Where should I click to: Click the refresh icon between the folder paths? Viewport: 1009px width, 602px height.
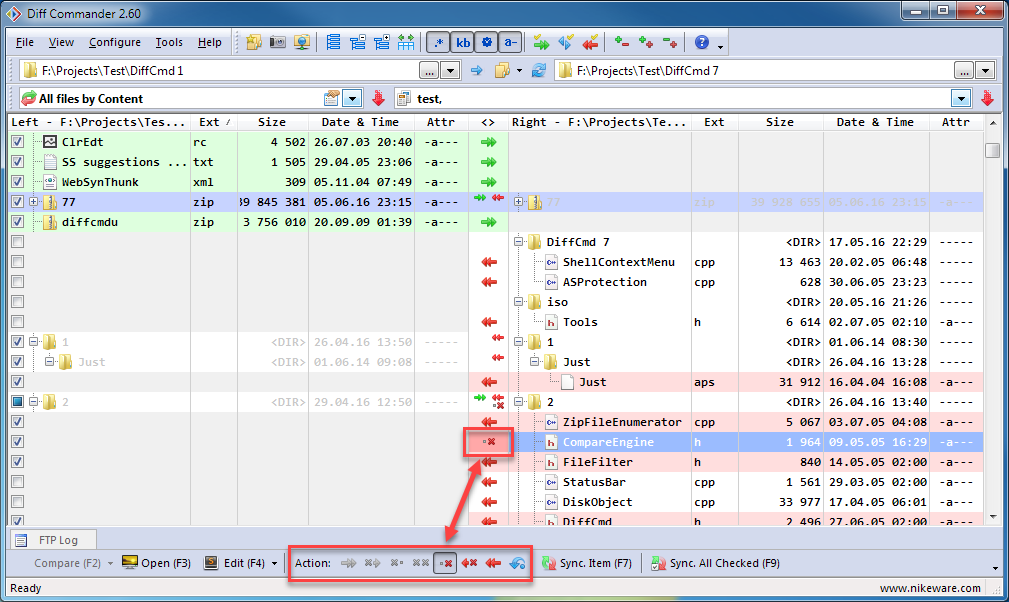click(539, 71)
